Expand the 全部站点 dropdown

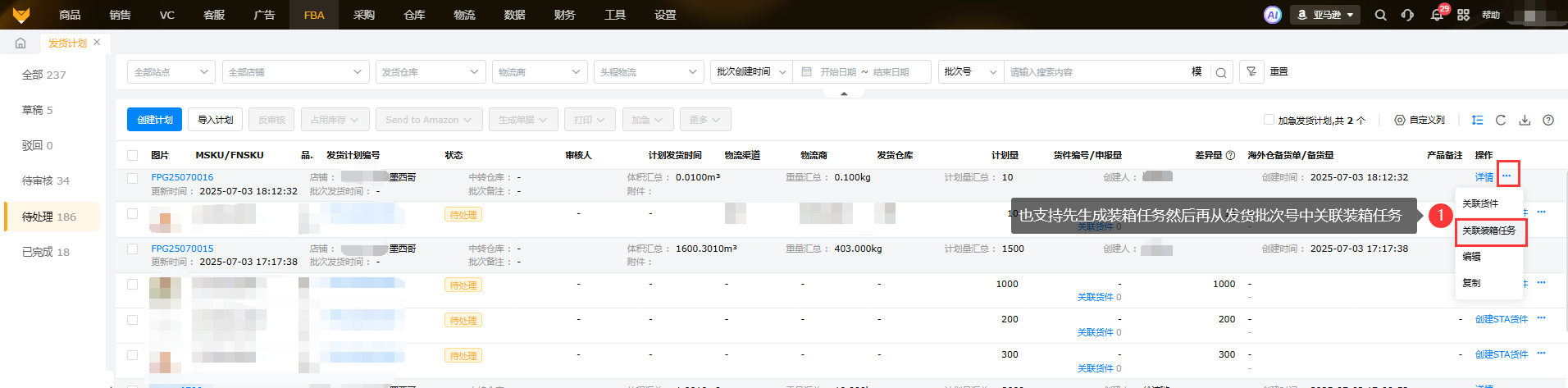[x=171, y=72]
